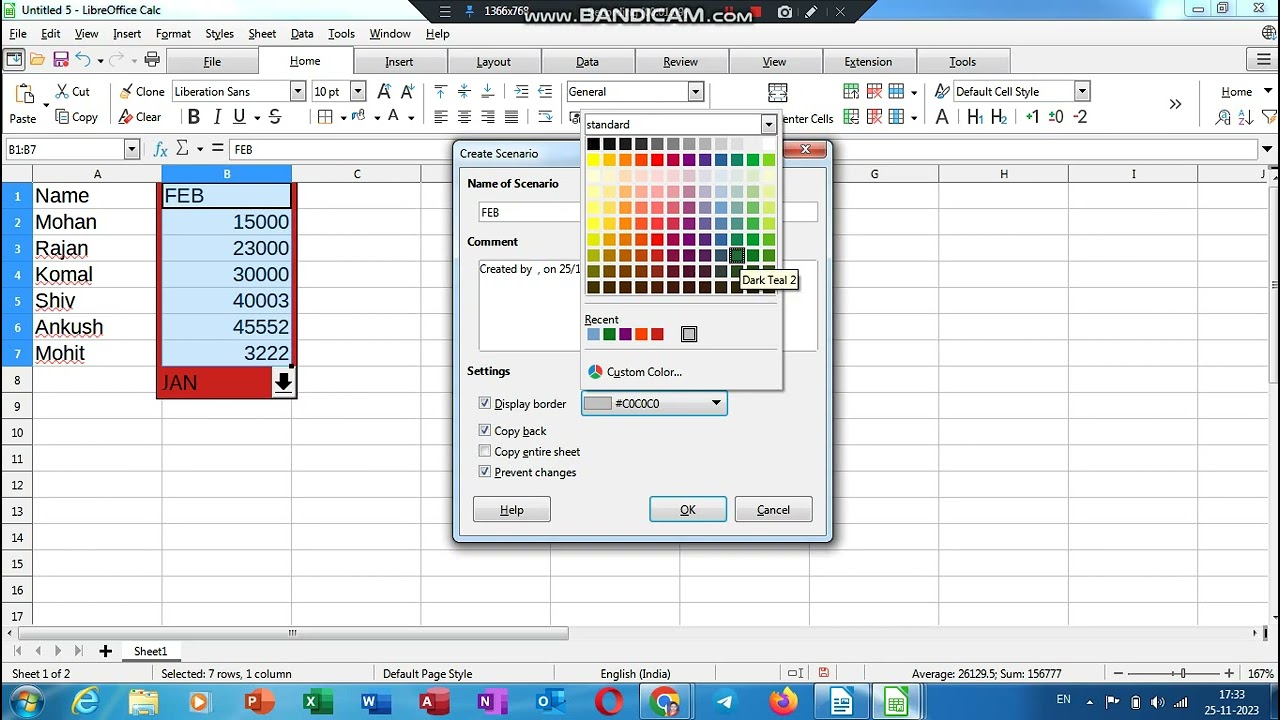Add a new sheet with the plus icon
The height and width of the screenshot is (720, 1280).
[105, 651]
